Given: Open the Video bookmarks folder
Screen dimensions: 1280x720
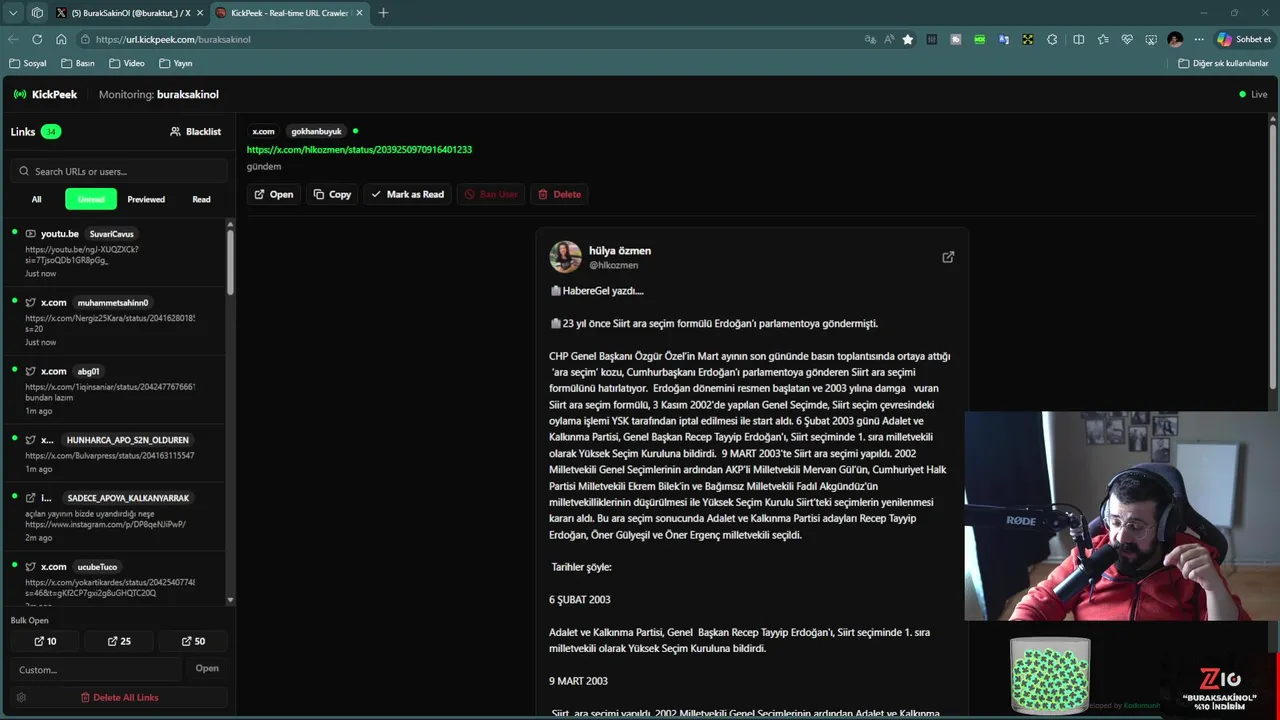Looking at the screenshot, I should pyautogui.click(x=127, y=63).
